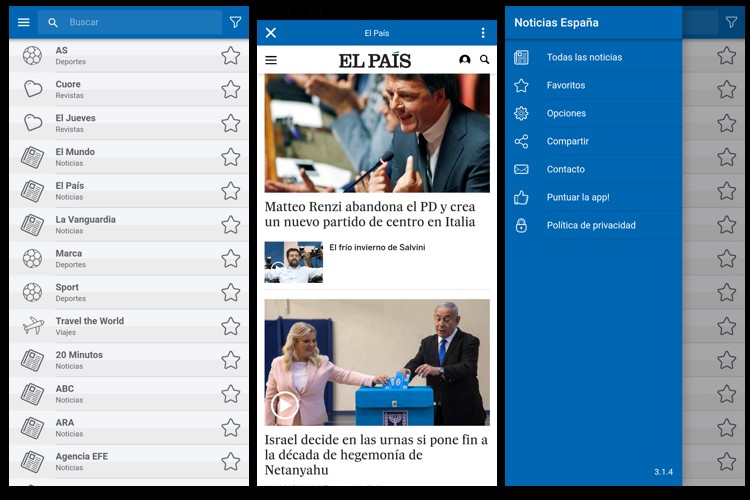Open the La Vanguardia source row

coord(129,225)
